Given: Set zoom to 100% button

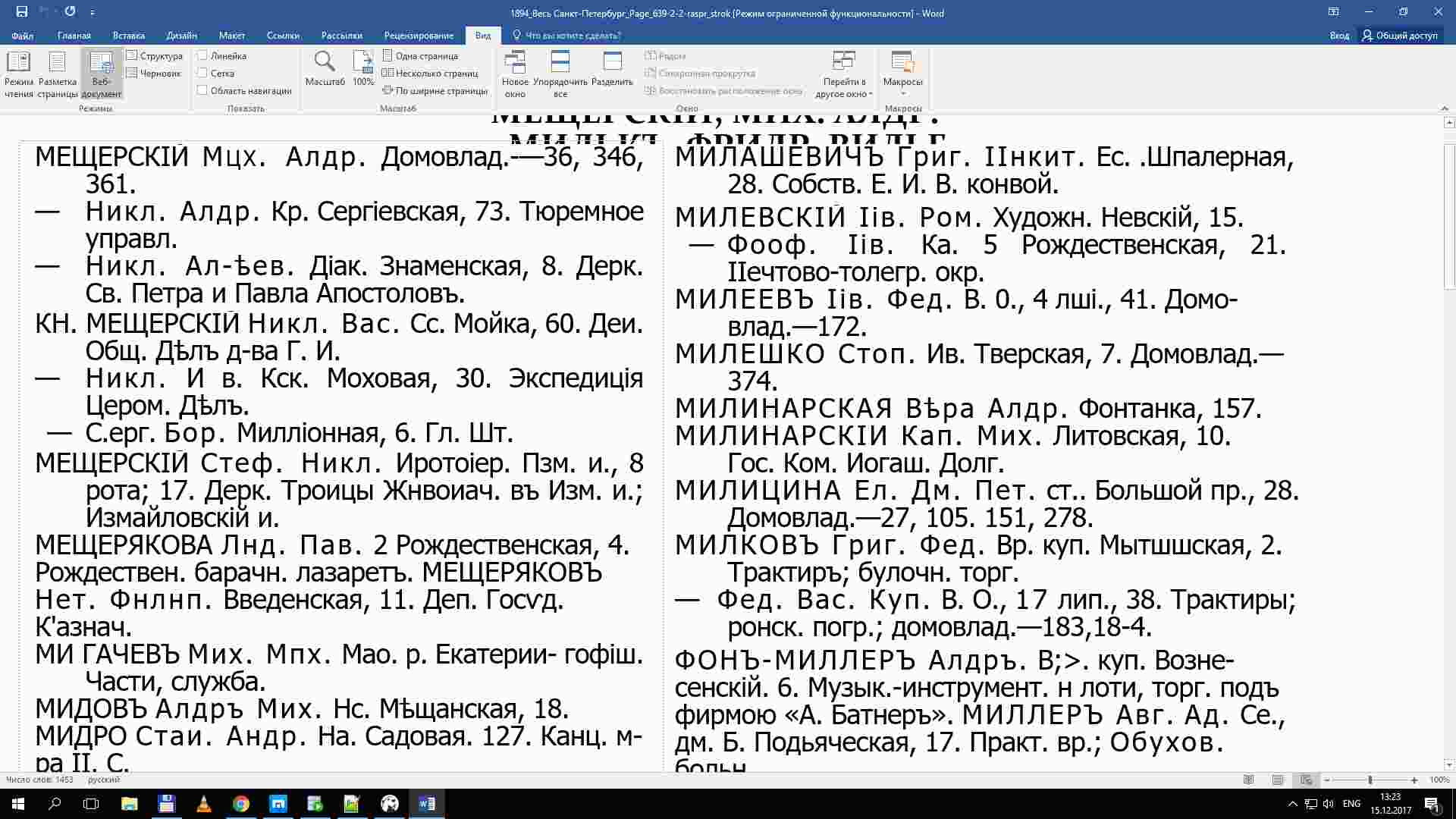Looking at the screenshot, I should pos(363,68).
